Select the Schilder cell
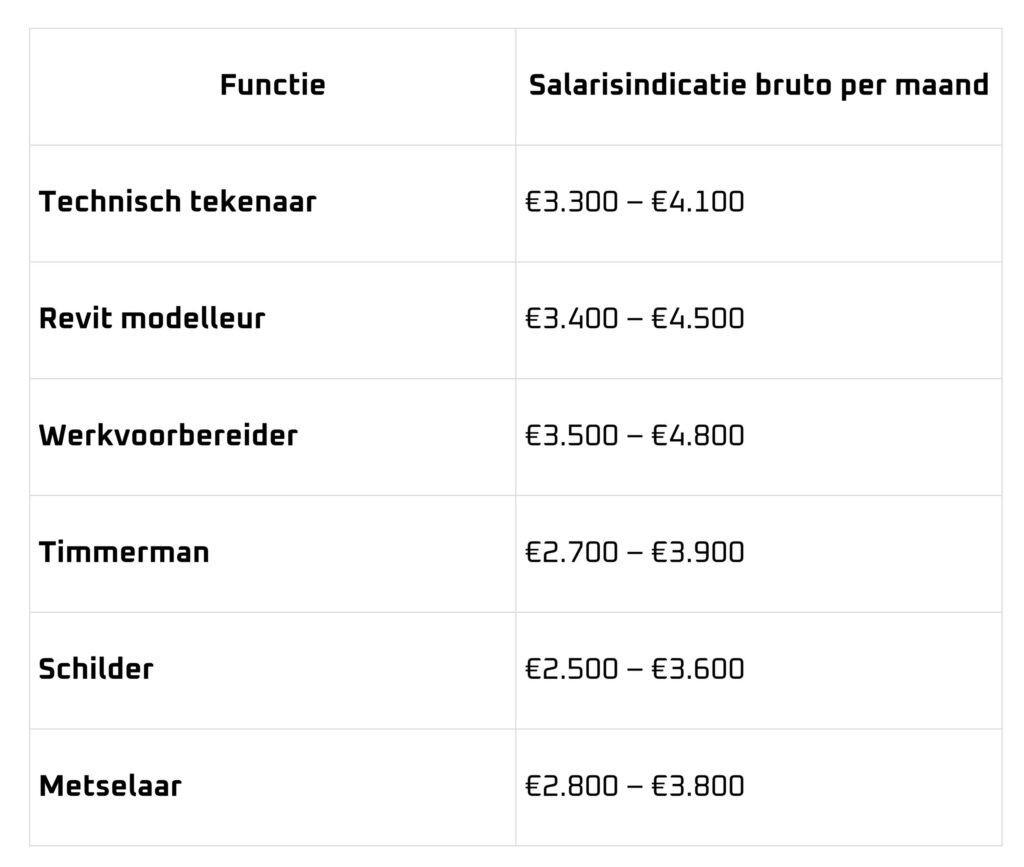The width and height of the screenshot is (1024, 867). 272,671
